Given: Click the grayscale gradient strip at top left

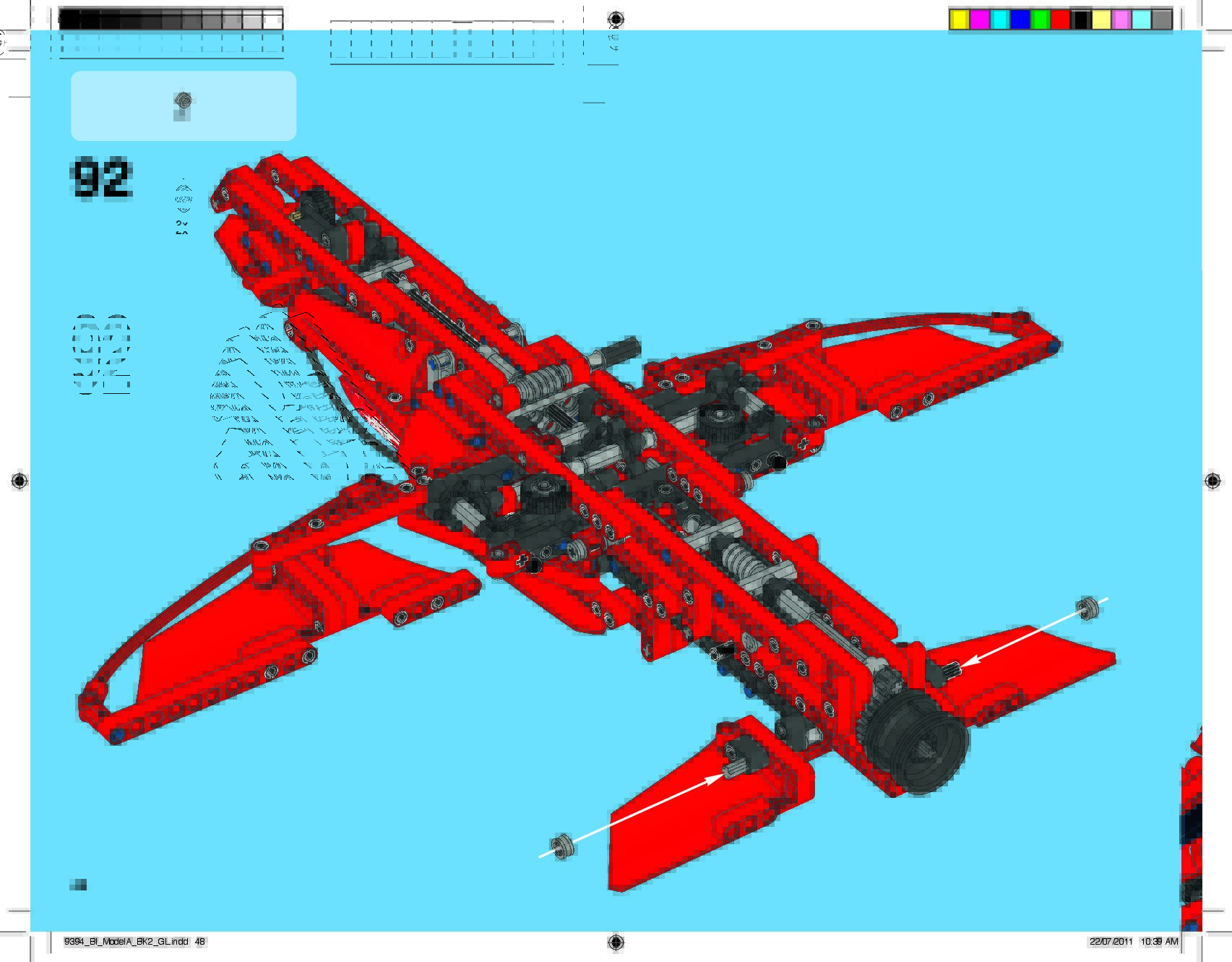Looking at the screenshot, I should pyautogui.click(x=171, y=20).
